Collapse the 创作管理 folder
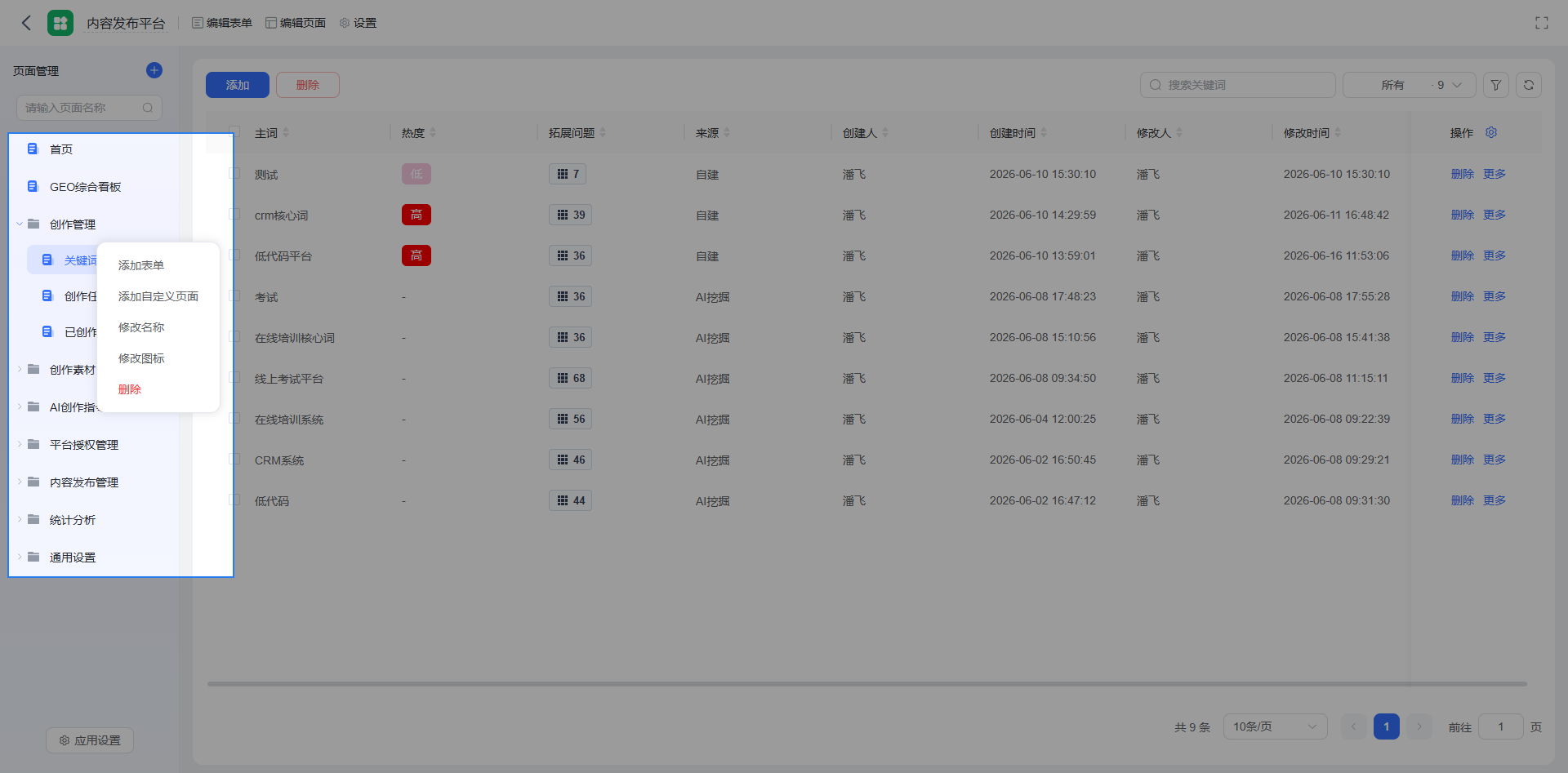Viewport: 1568px width, 773px height. coord(20,224)
